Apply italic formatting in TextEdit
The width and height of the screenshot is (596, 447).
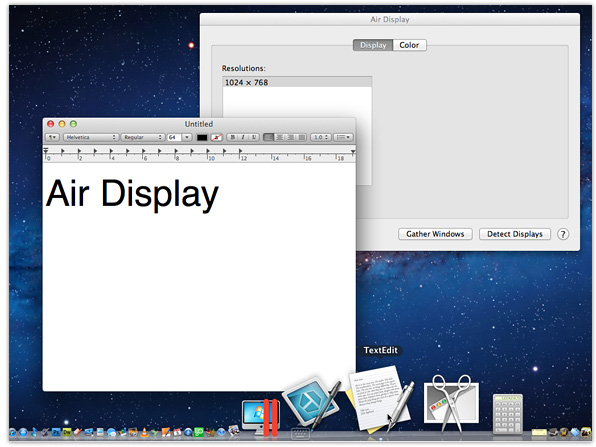tap(243, 137)
